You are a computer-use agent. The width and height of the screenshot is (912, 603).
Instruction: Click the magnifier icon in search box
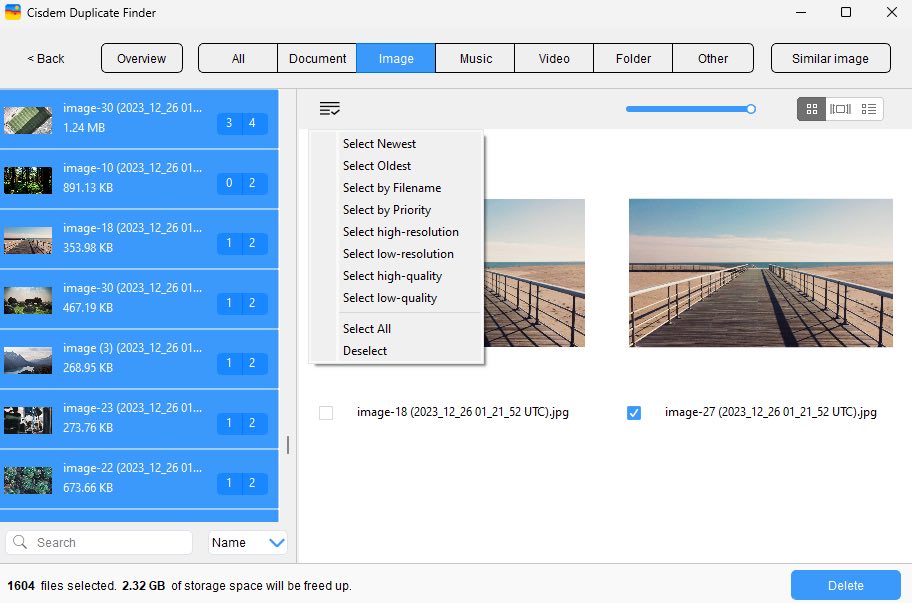point(21,542)
